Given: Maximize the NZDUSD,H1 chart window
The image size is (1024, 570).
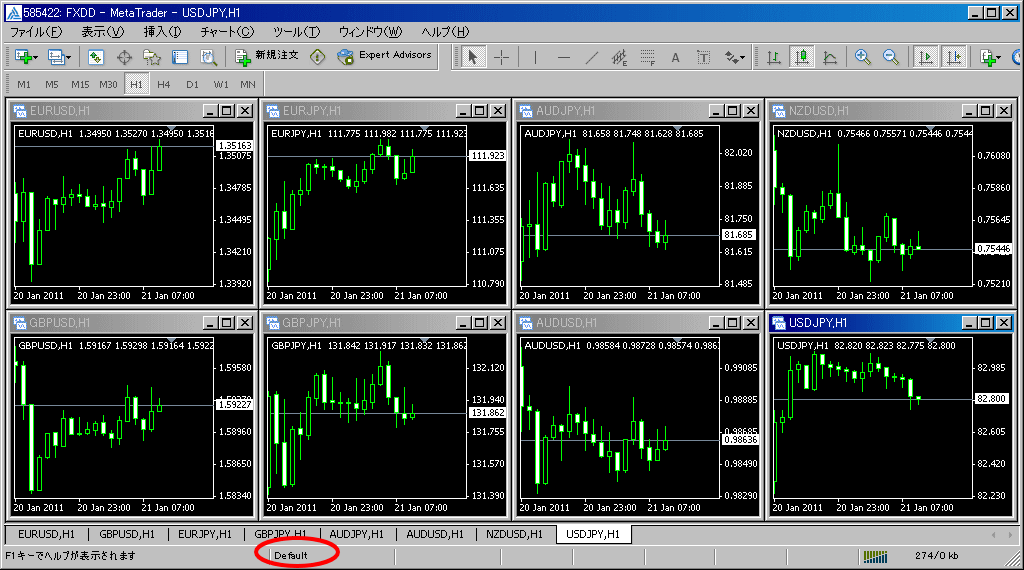Looking at the screenshot, I should point(986,111).
